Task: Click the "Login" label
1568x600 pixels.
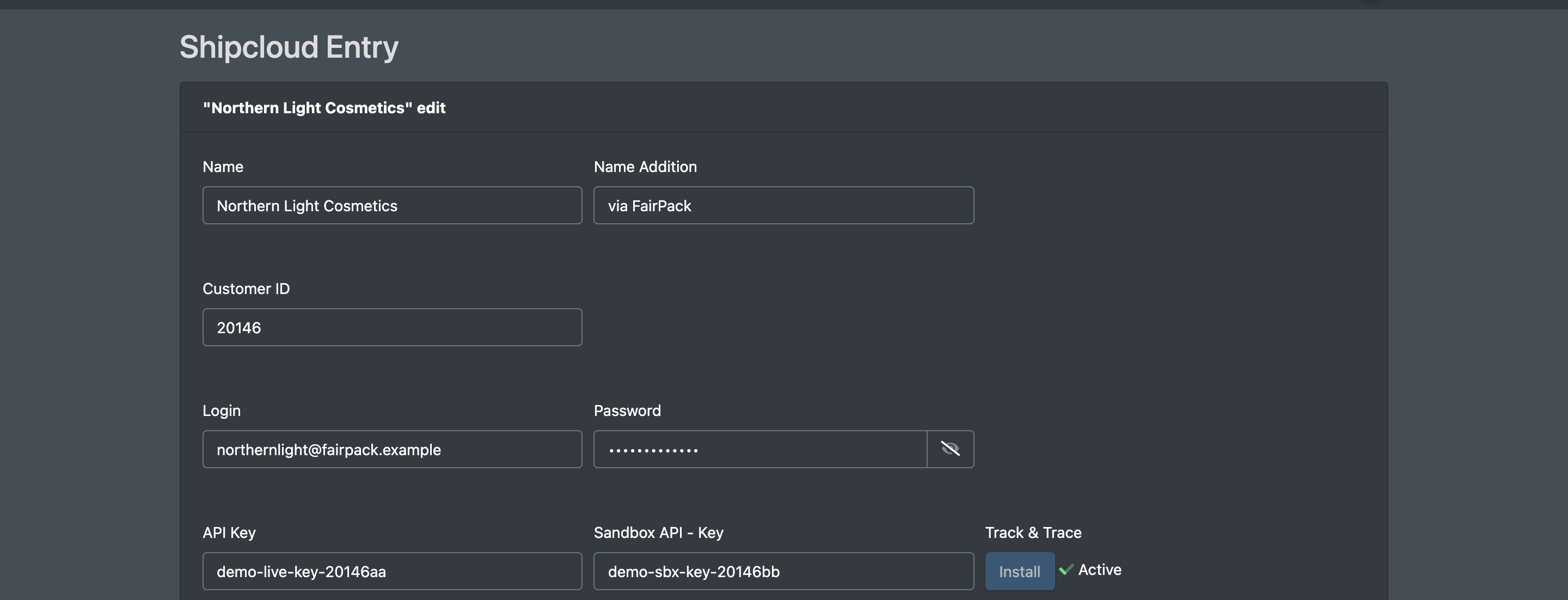Action: [x=222, y=411]
